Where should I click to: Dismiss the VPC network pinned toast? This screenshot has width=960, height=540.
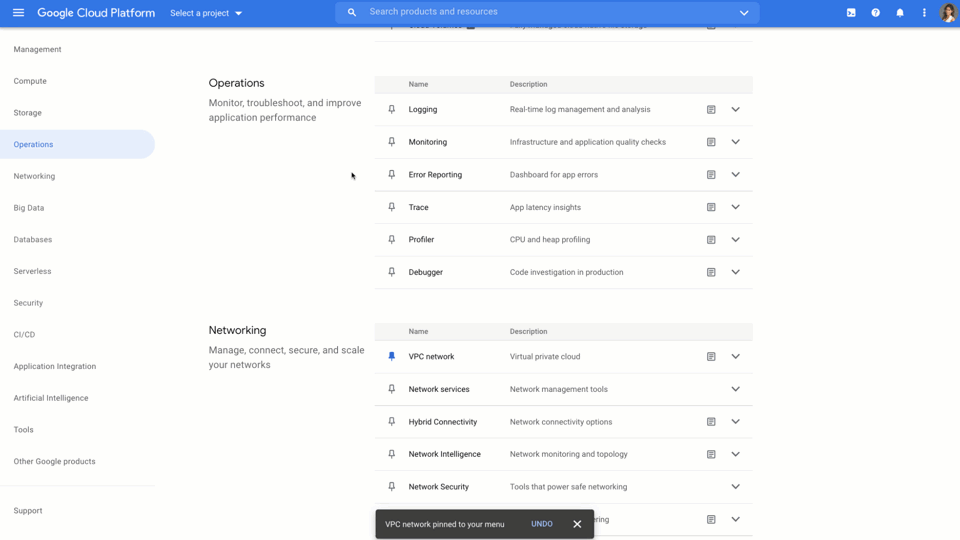577,524
